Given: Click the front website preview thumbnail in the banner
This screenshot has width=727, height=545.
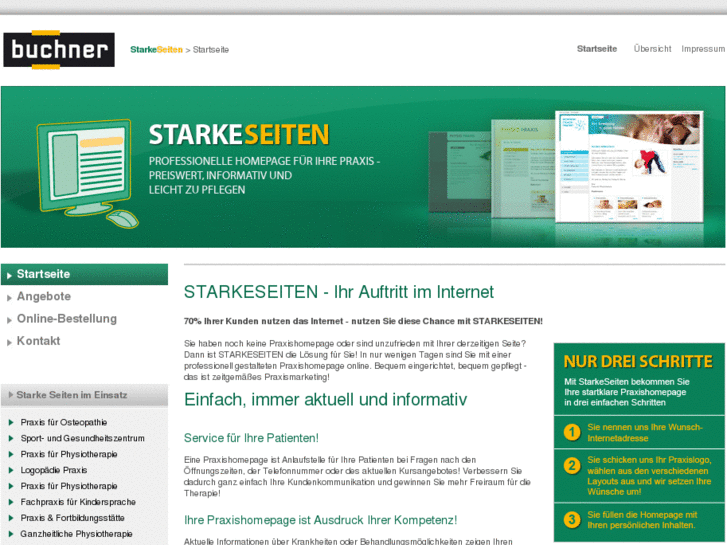Looking at the screenshot, I should pos(629,167).
